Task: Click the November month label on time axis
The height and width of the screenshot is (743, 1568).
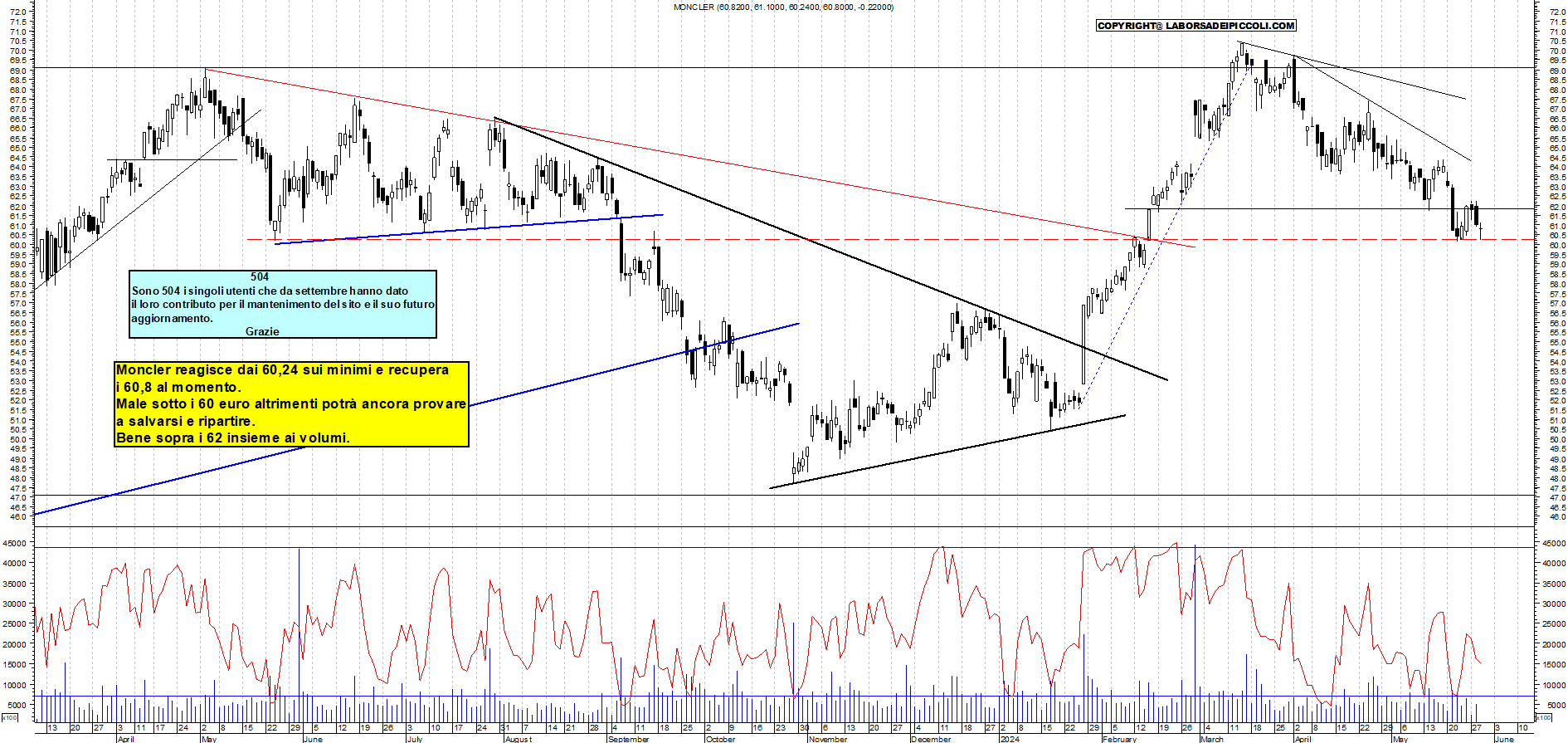Action: [x=828, y=739]
